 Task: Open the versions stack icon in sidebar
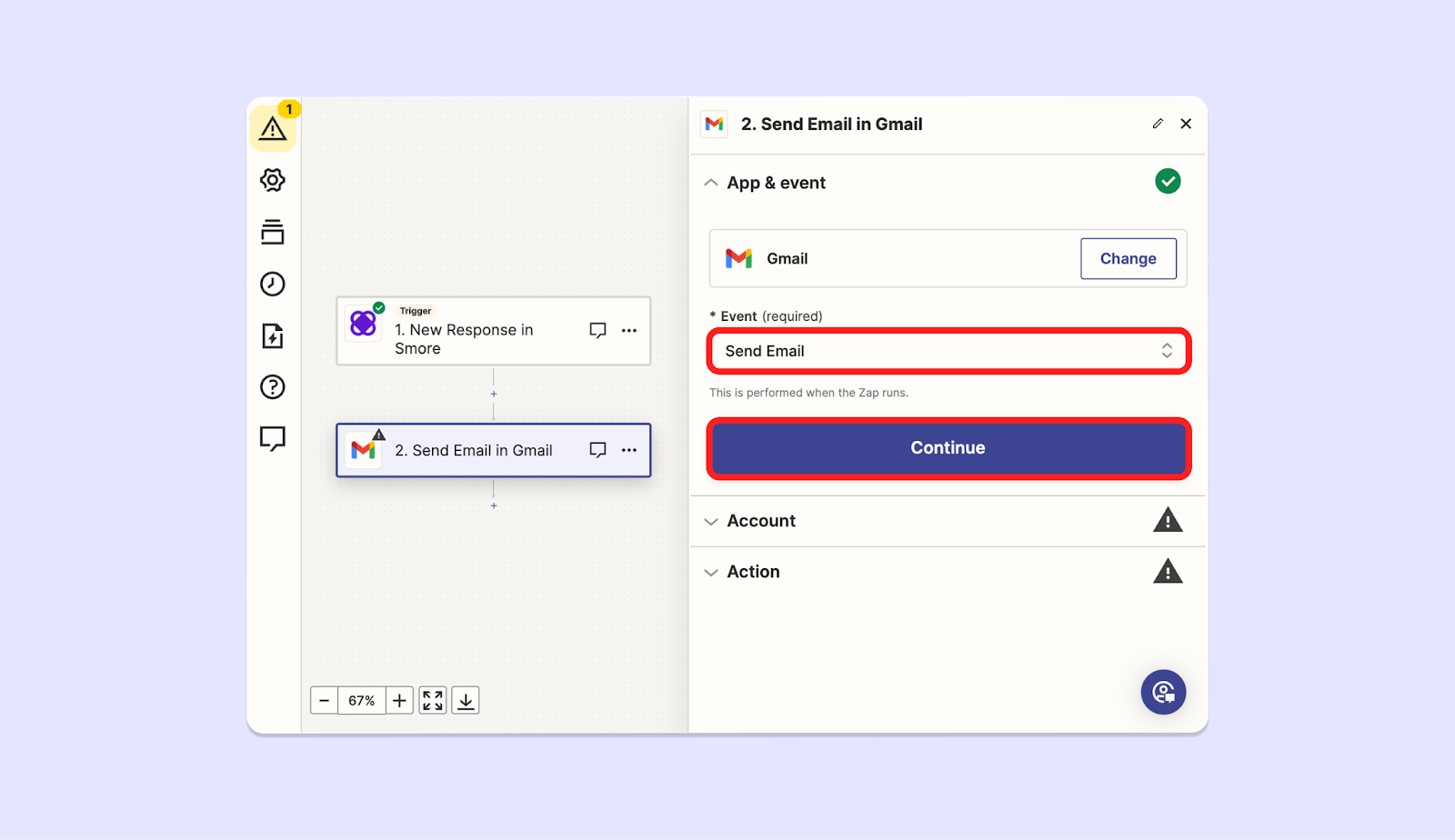tap(273, 232)
